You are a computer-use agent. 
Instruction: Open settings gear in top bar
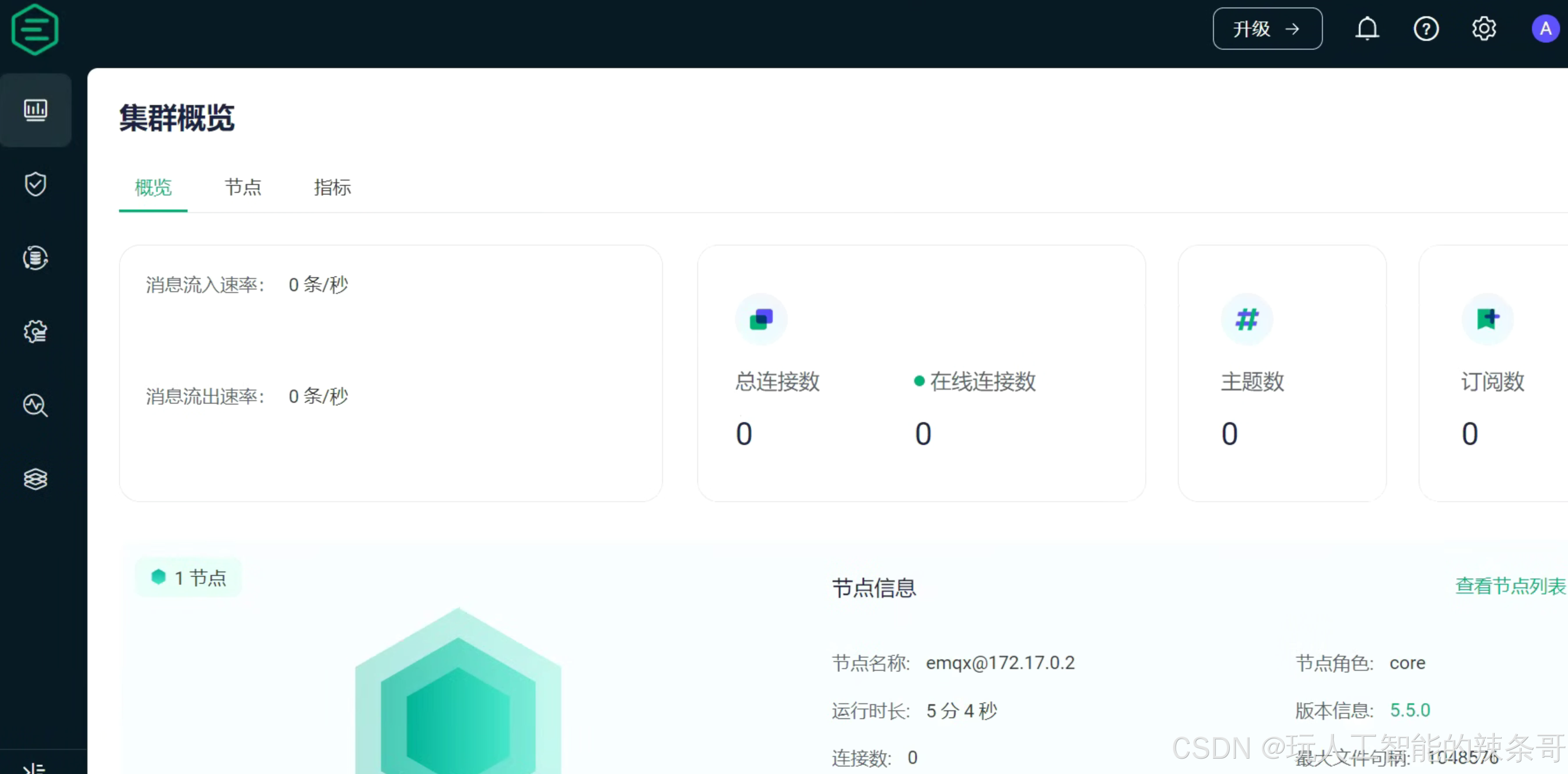click(1484, 29)
